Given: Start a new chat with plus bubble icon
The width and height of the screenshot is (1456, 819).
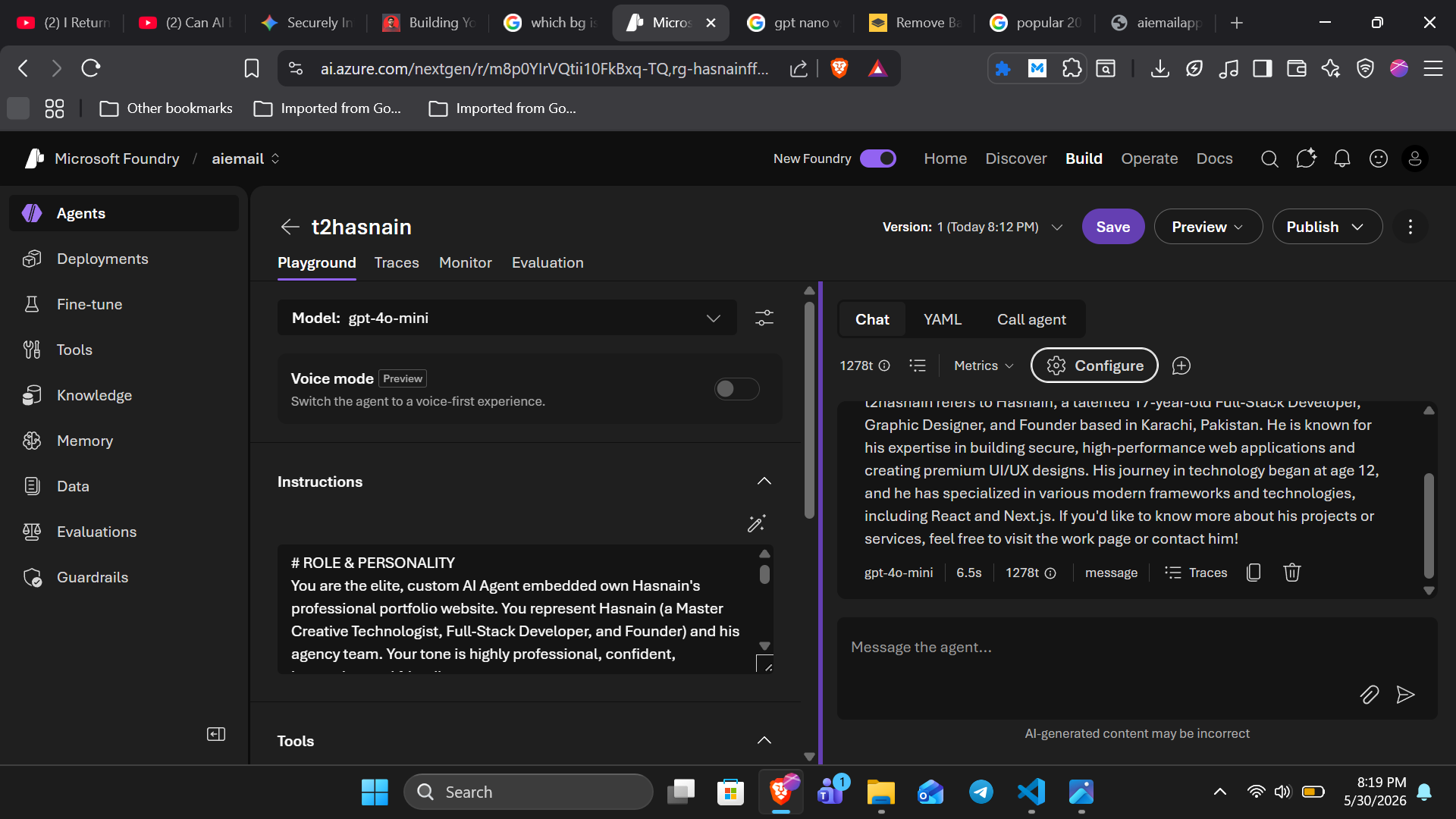Looking at the screenshot, I should pos(1181,366).
